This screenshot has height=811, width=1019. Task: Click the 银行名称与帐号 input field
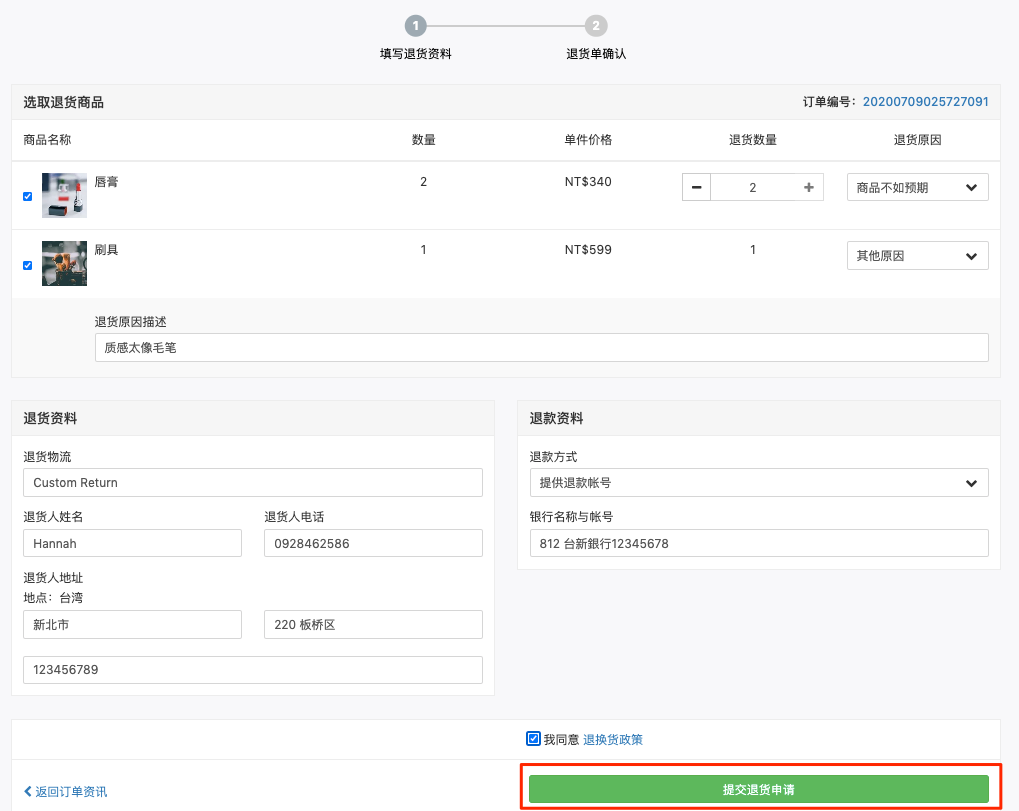coord(759,543)
